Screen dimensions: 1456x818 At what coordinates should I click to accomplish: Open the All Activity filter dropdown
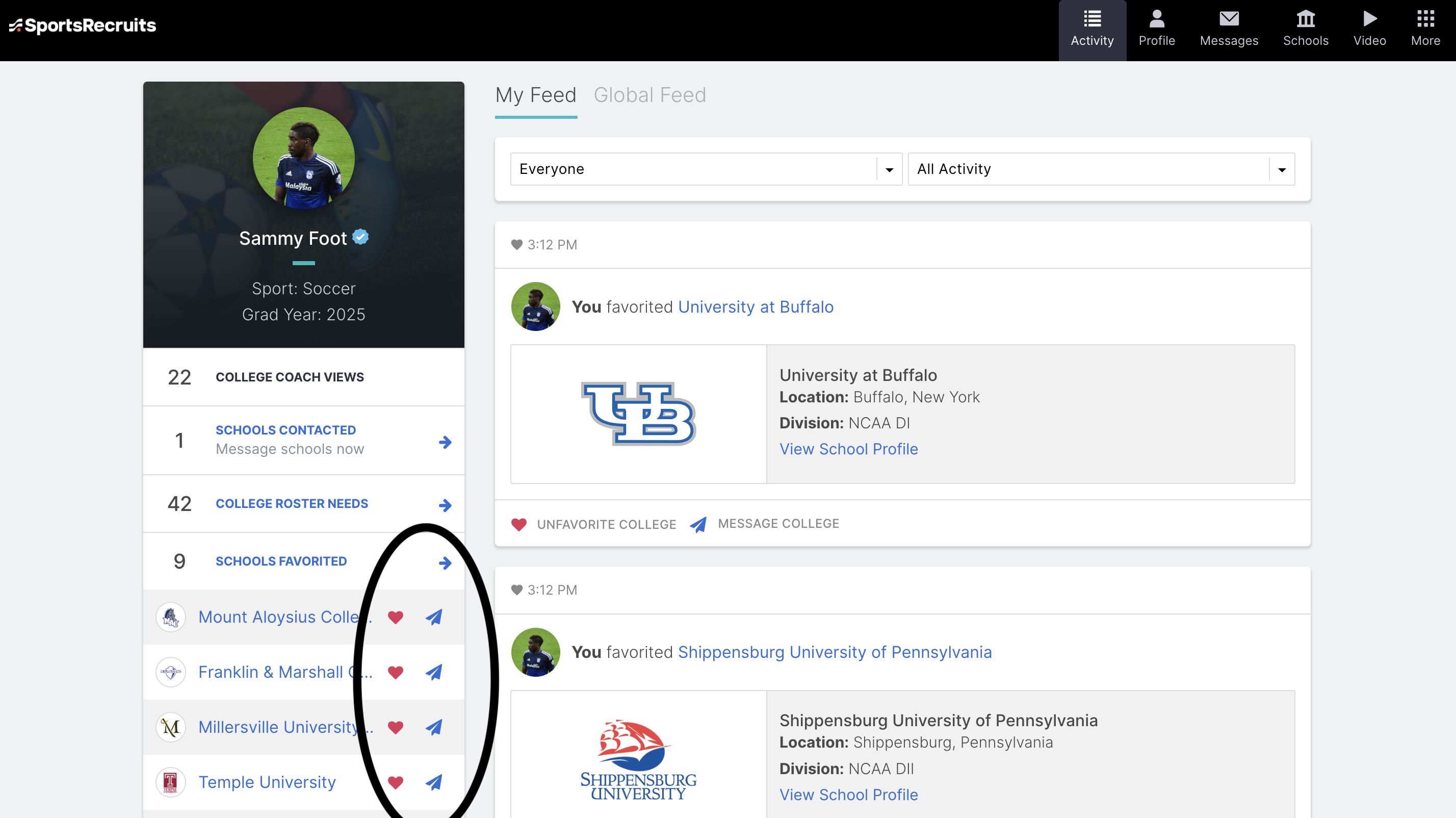click(1101, 169)
